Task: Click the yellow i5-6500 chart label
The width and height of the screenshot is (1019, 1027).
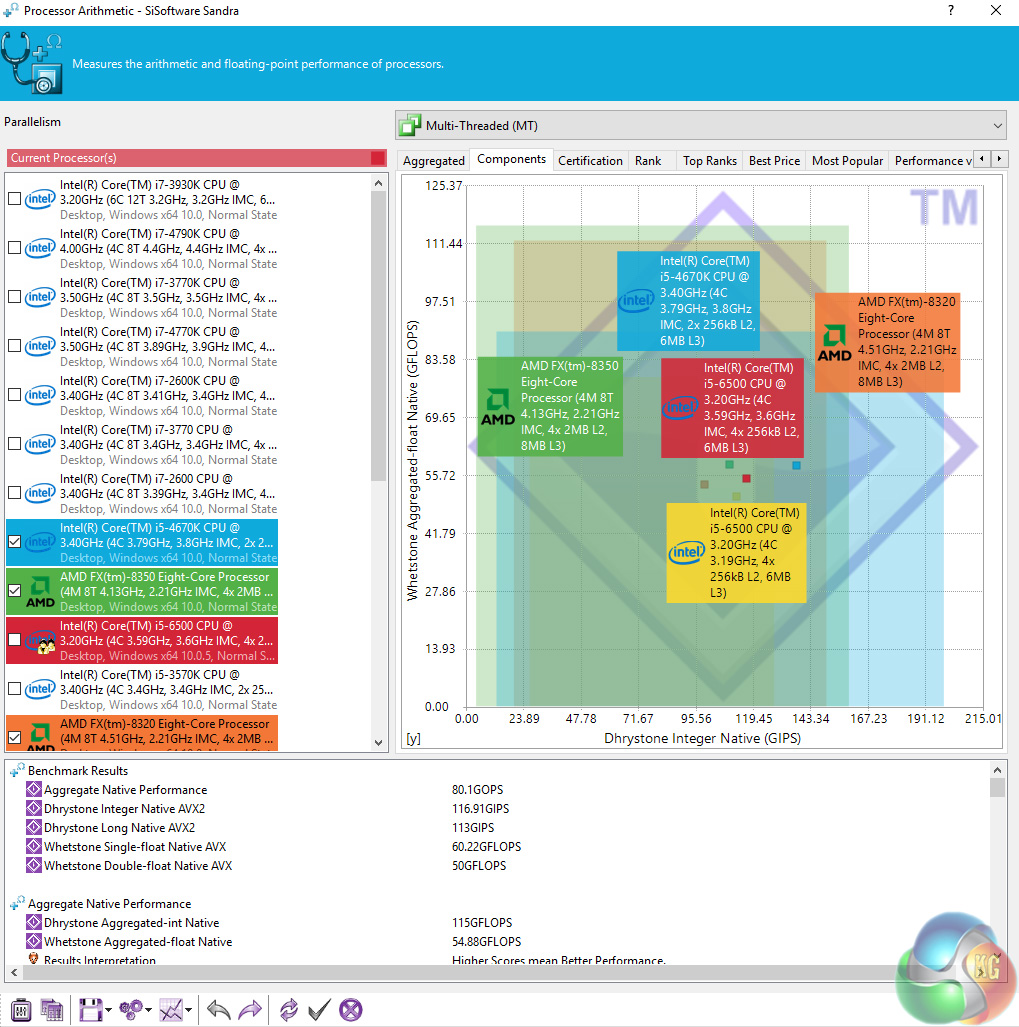Action: 736,553
